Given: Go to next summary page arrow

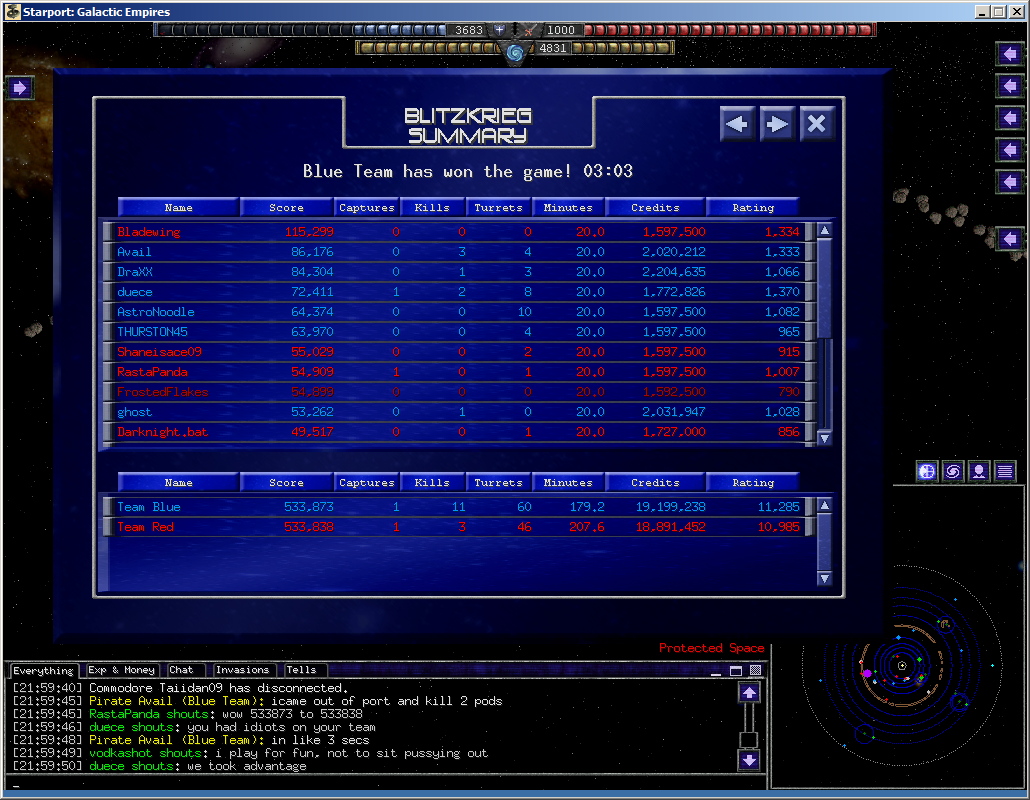Looking at the screenshot, I should 777,124.
